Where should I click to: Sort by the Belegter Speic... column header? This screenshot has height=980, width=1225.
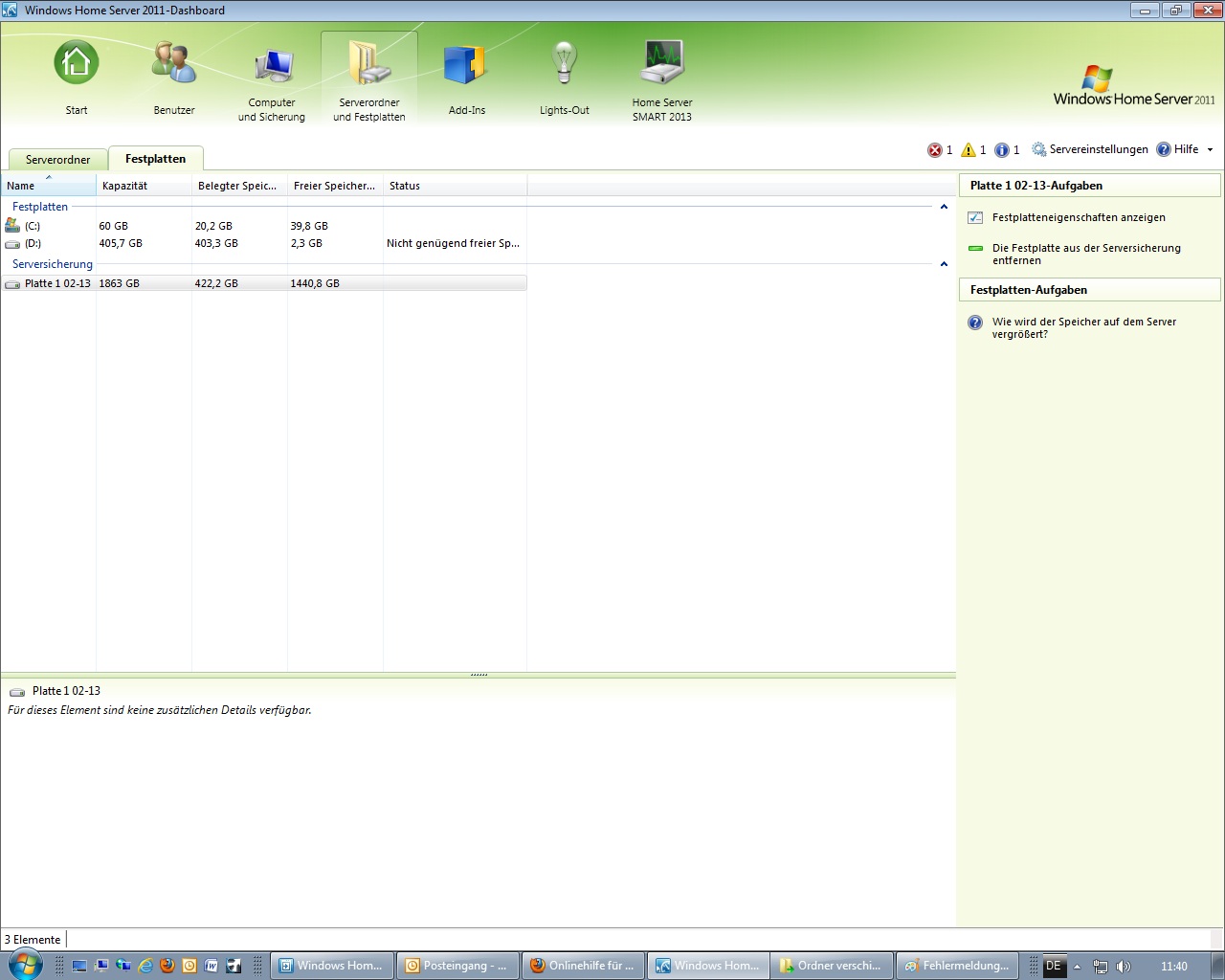pos(240,186)
